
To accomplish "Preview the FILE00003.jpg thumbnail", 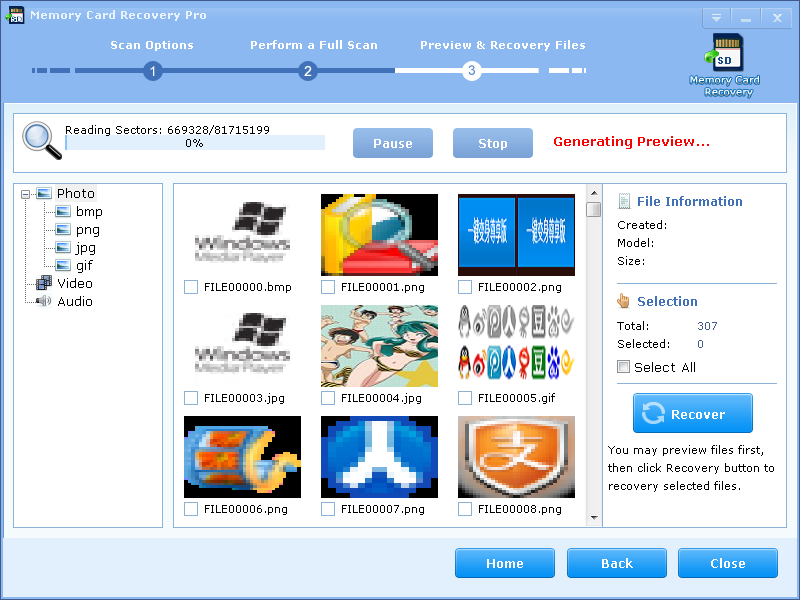I will click(x=242, y=346).
